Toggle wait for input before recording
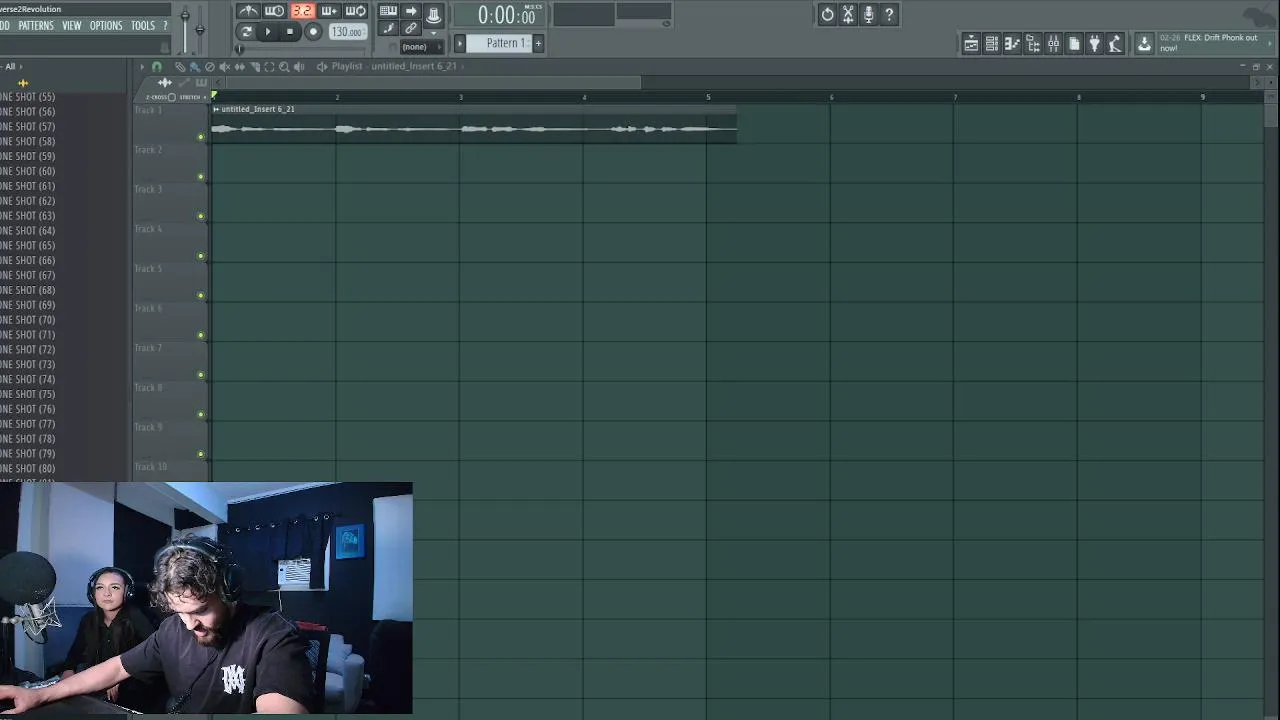 [x=274, y=11]
